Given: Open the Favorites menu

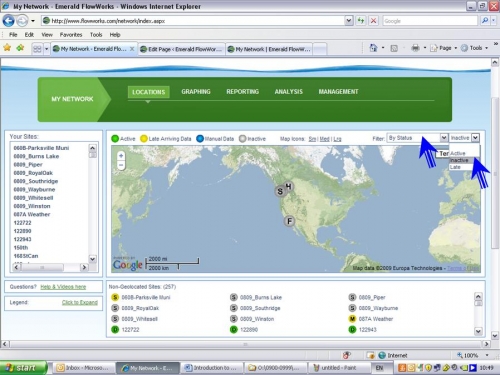Looking at the screenshot, I should (71, 35).
